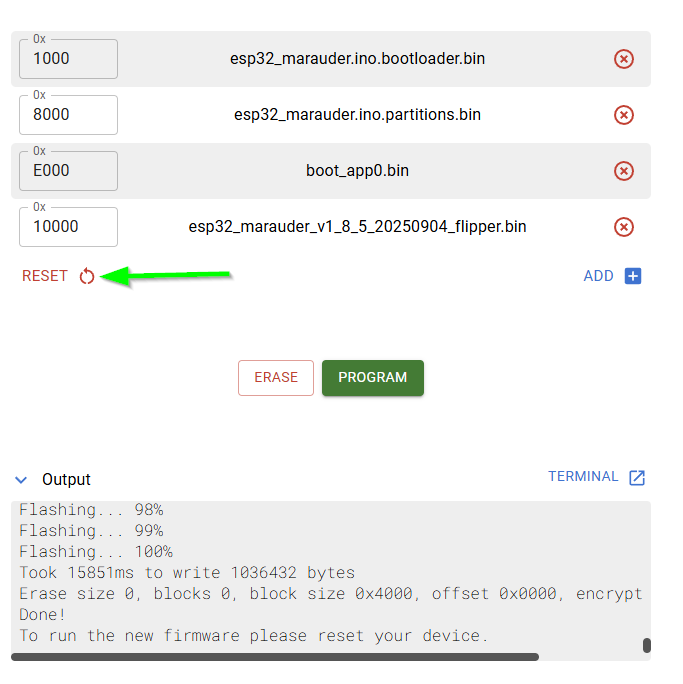
Task: Click the blue plus Add icon
Action: click(x=632, y=276)
